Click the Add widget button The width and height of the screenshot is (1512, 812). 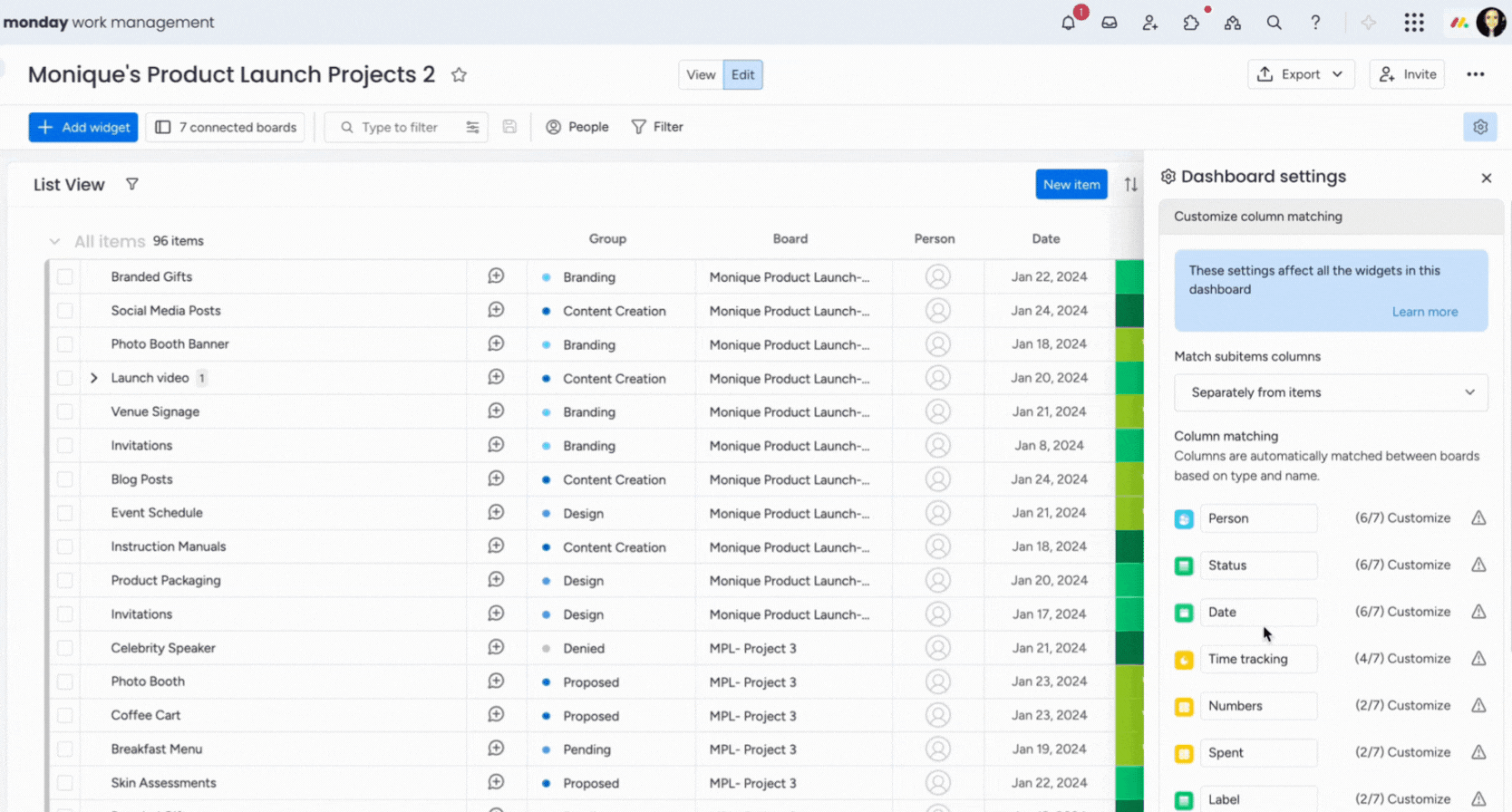(83, 128)
